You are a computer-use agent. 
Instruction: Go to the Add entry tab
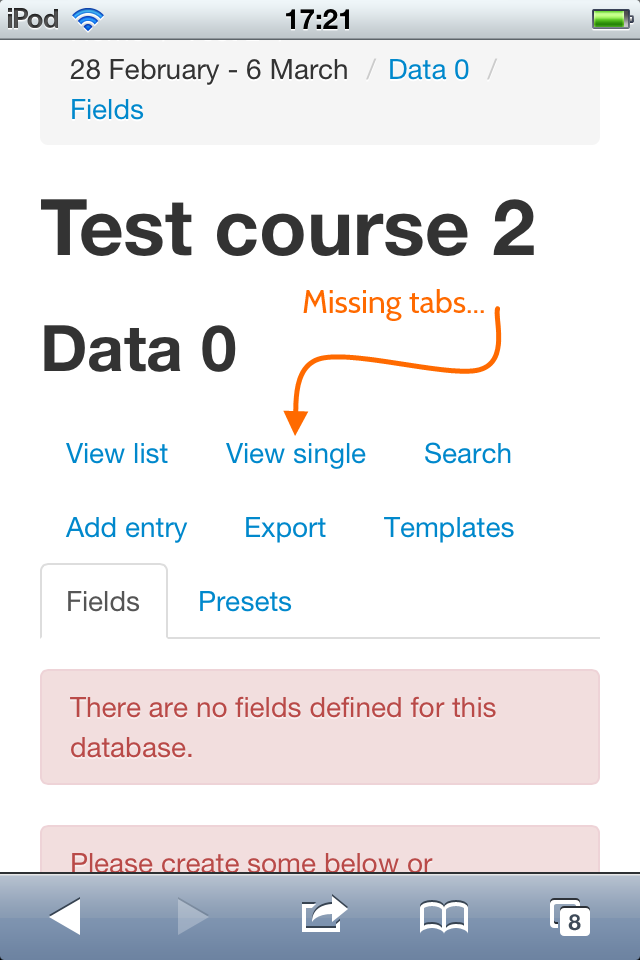(126, 527)
